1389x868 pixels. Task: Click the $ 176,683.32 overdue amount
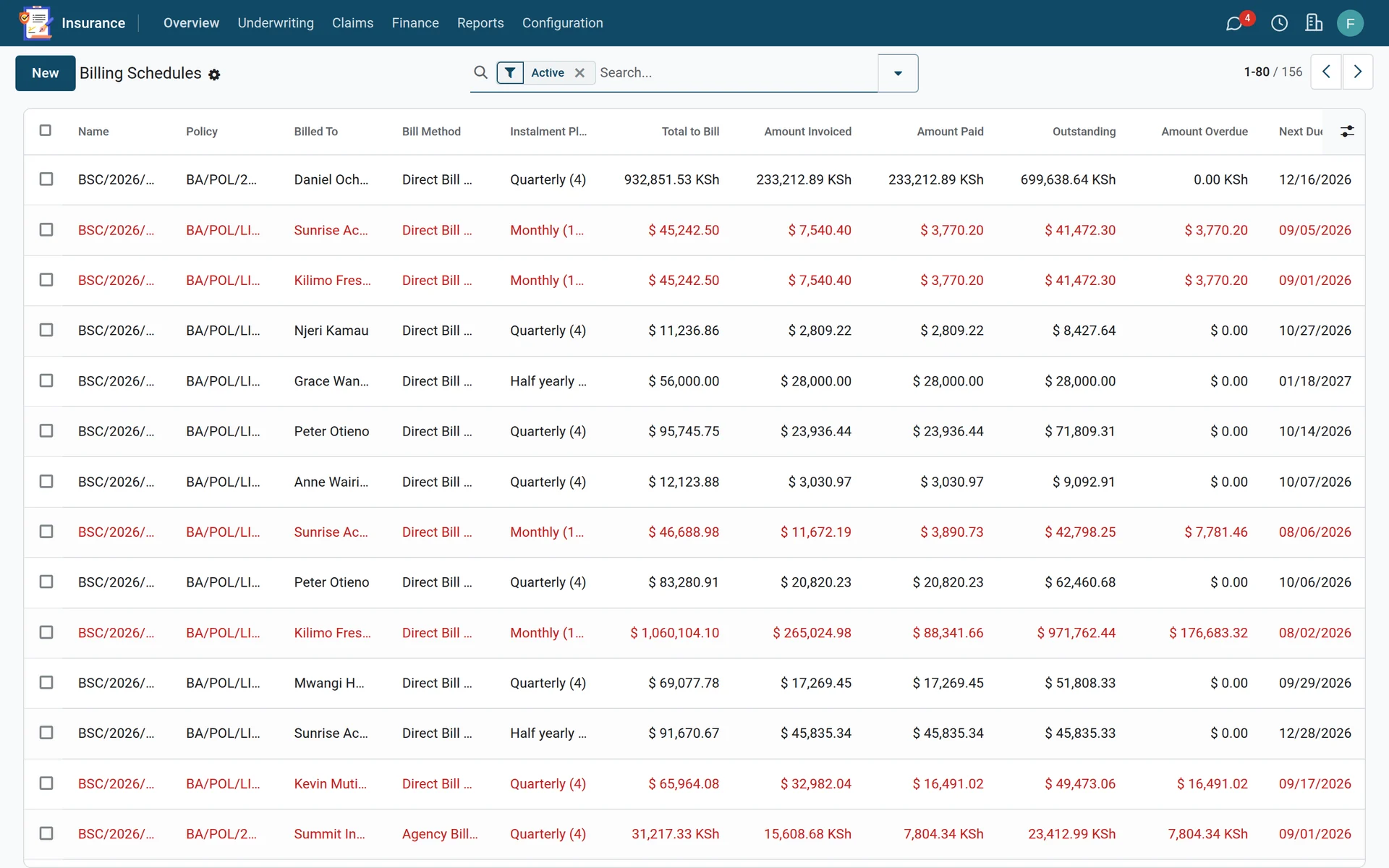1208,633
